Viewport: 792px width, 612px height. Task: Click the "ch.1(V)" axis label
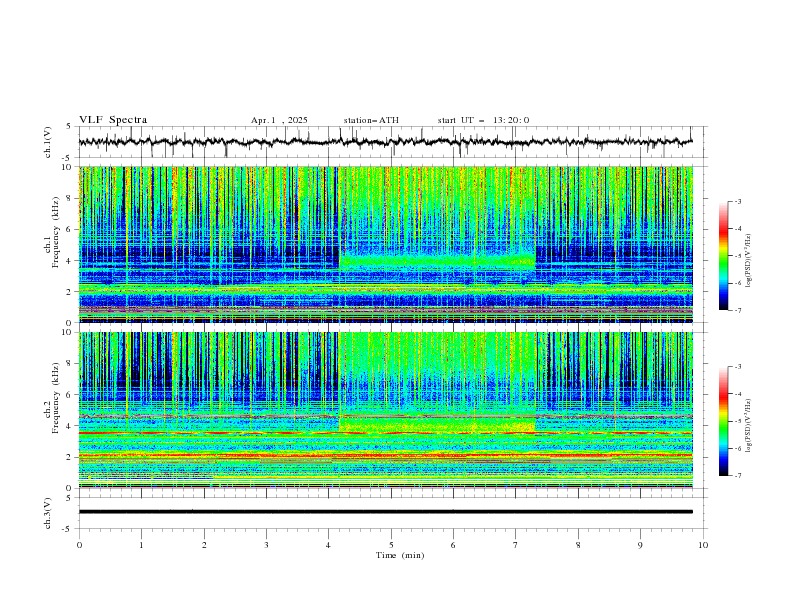click(x=48, y=142)
